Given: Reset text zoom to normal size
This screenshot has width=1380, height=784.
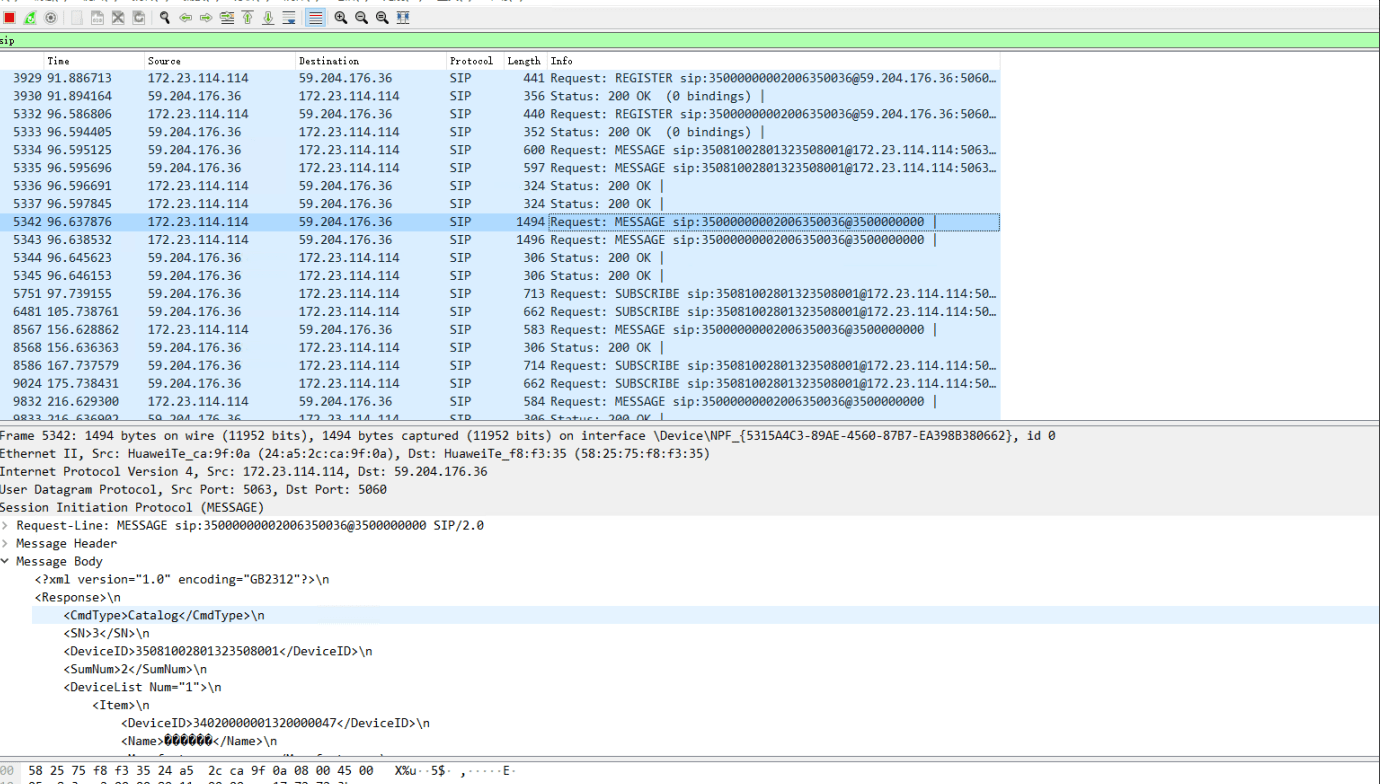Looking at the screenshot, I should (x=382, y=18).
